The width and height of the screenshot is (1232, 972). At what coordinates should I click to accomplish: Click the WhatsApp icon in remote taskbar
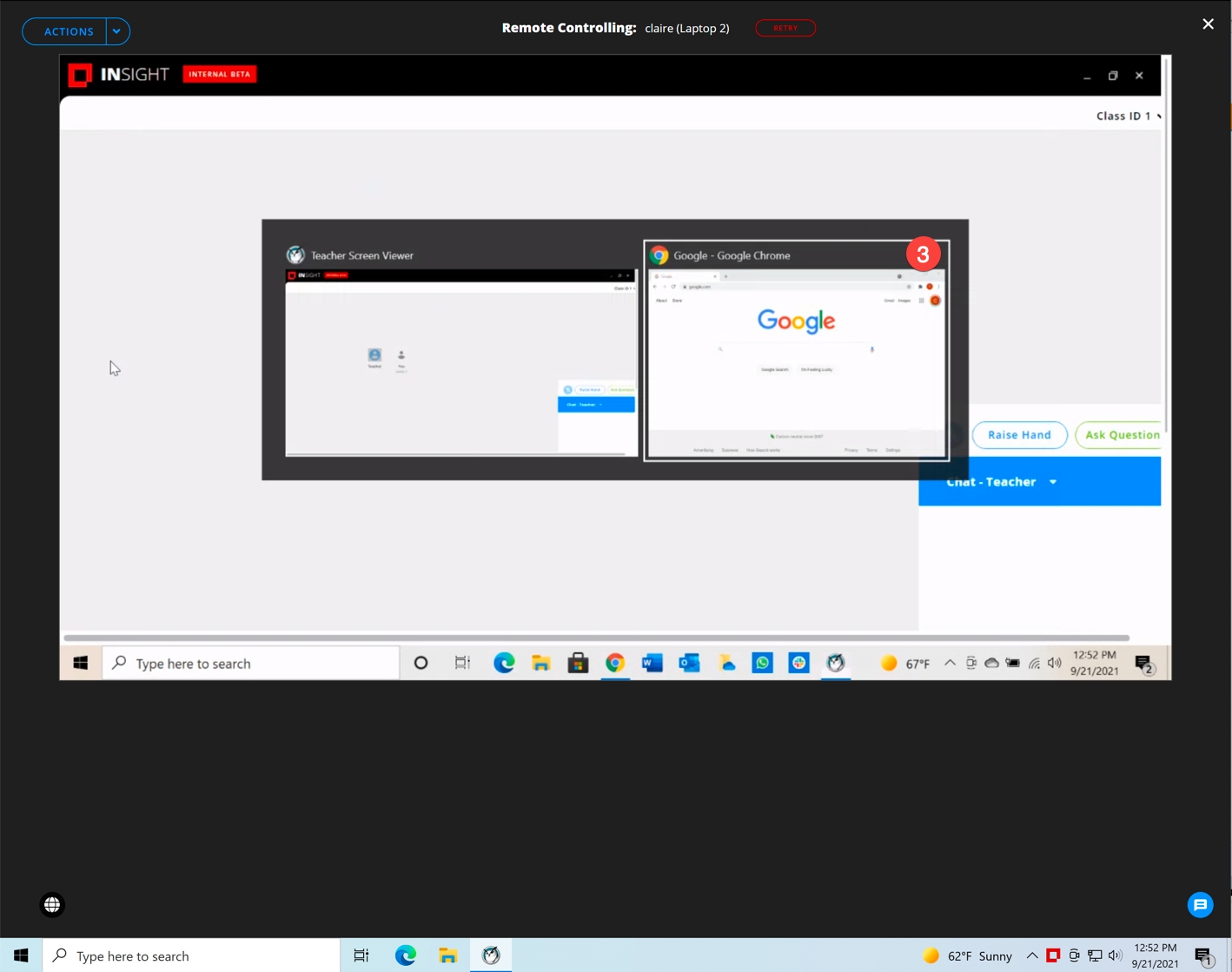coord(762,664)
